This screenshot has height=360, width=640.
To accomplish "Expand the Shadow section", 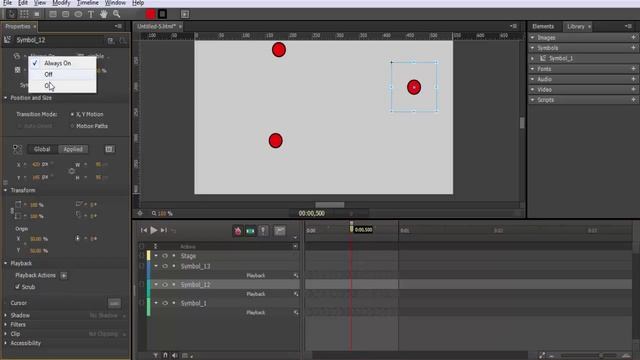I will (x=6, y=315).
